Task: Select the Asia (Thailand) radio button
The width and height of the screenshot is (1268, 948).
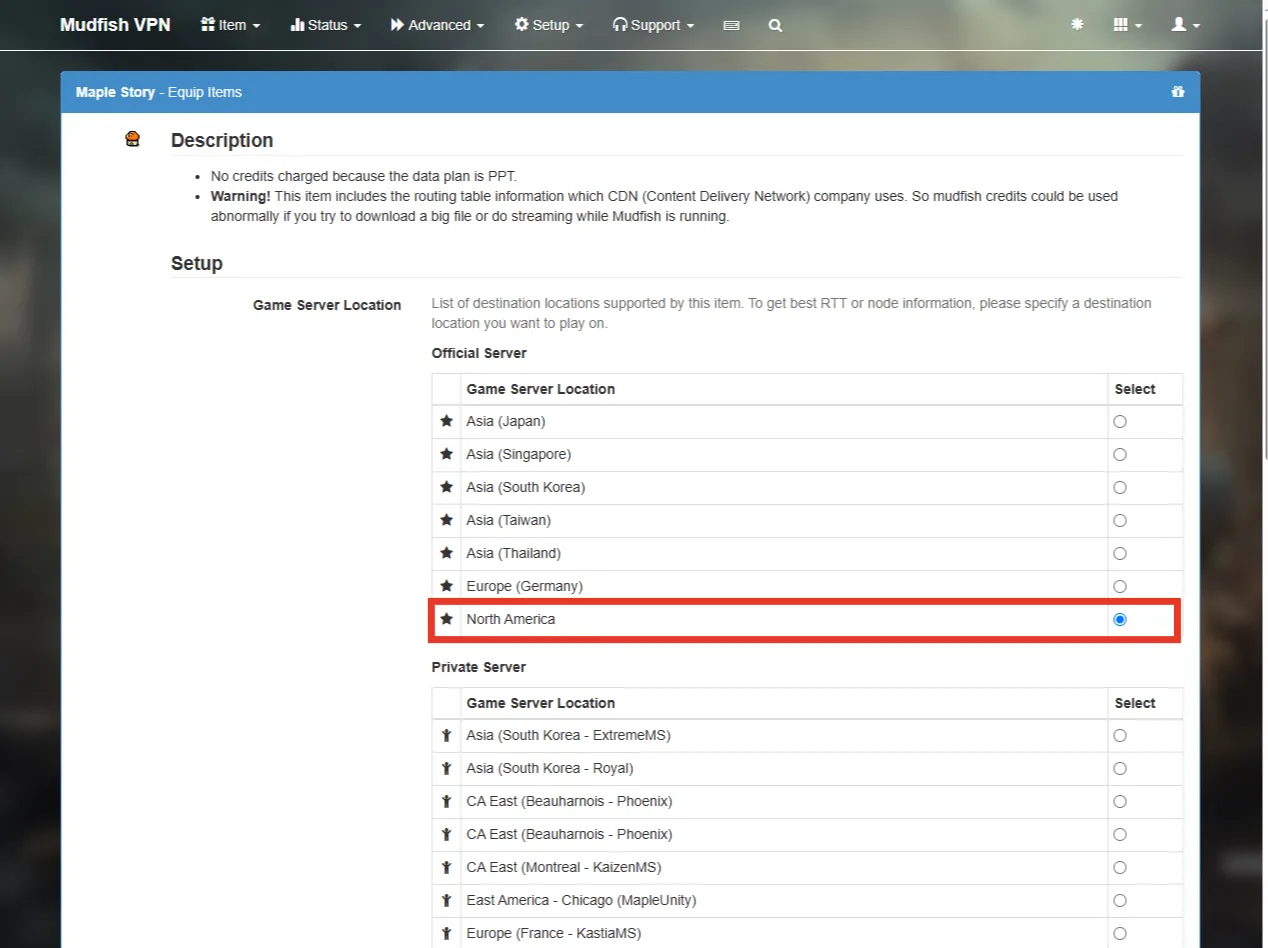Action: click(1120, 553)
